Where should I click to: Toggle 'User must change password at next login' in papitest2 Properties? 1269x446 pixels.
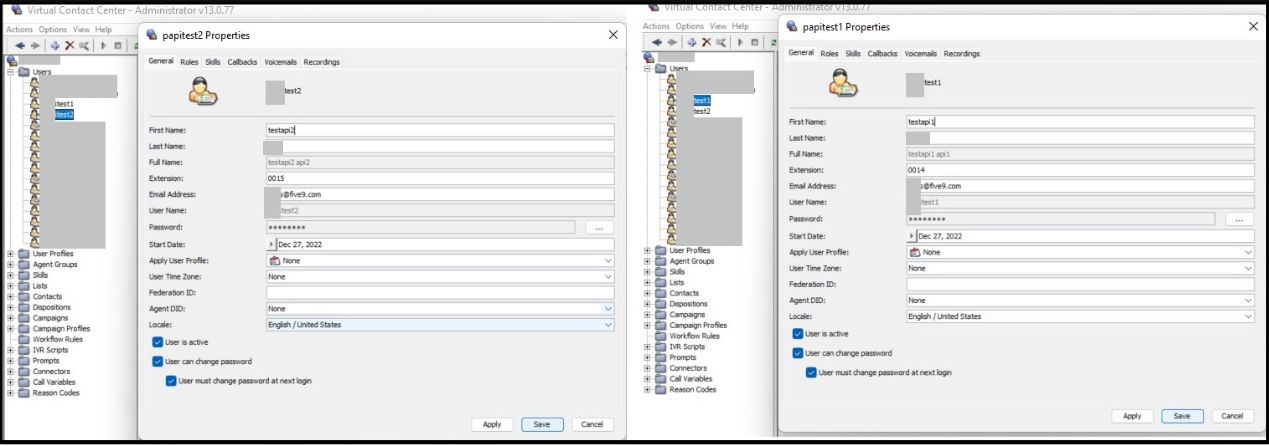point(172,380)
